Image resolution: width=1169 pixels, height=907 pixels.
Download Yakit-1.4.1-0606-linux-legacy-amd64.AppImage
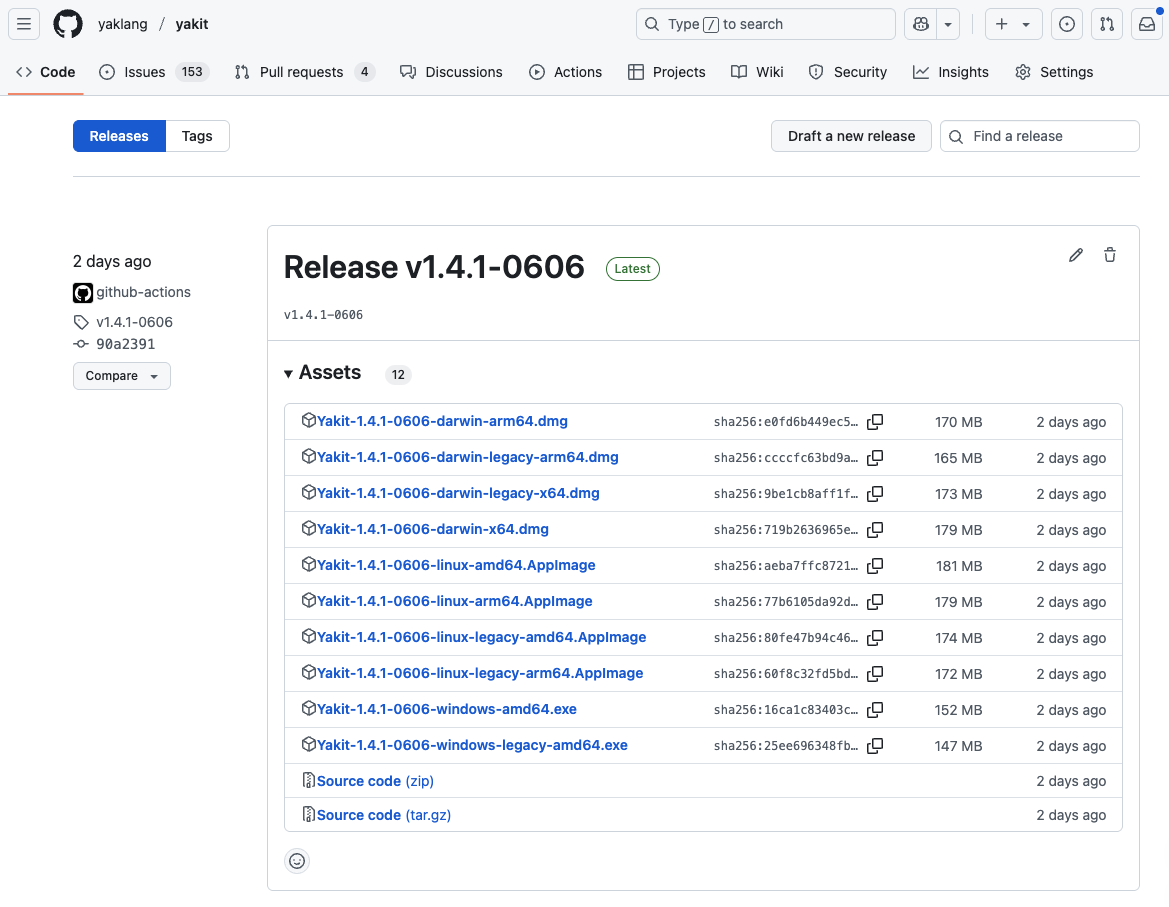(x=482, y=637)
